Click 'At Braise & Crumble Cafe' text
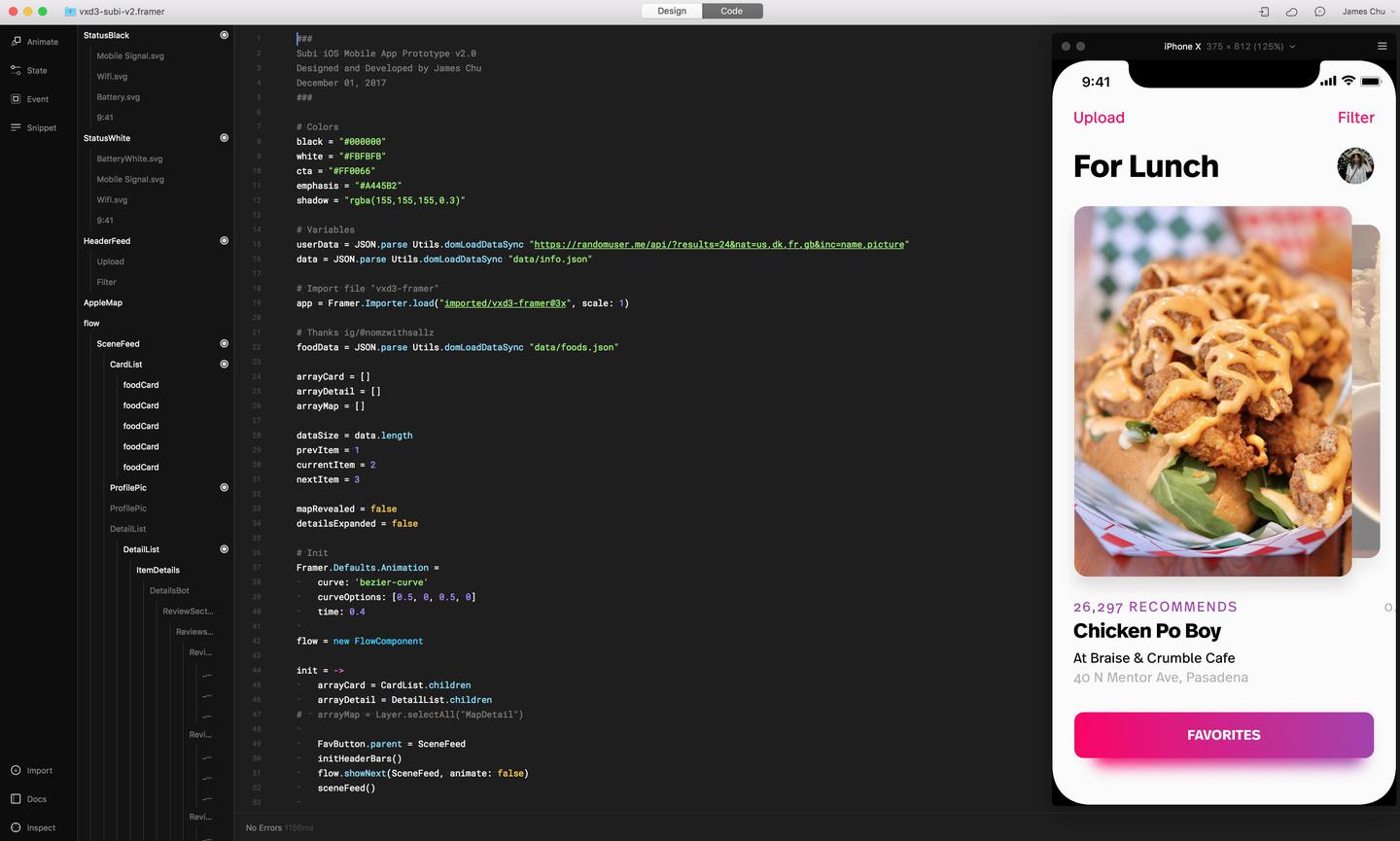Screen dimensions: 1400x841 1154,658
